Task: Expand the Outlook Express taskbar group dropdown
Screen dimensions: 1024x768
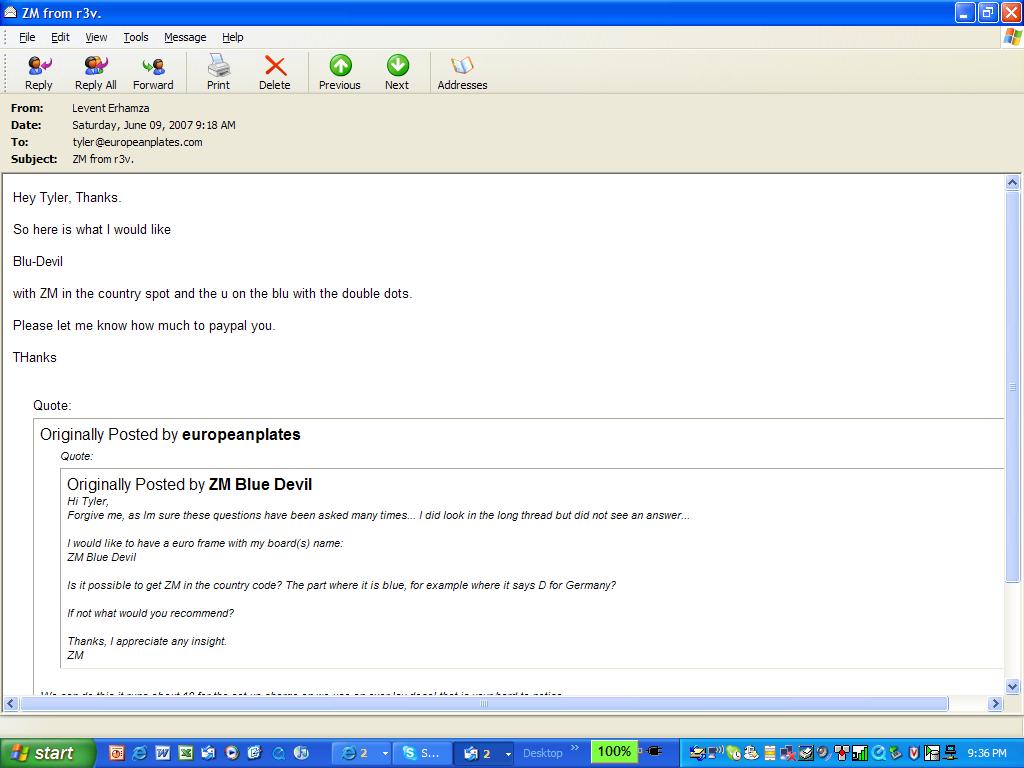Action: point(507,753)
